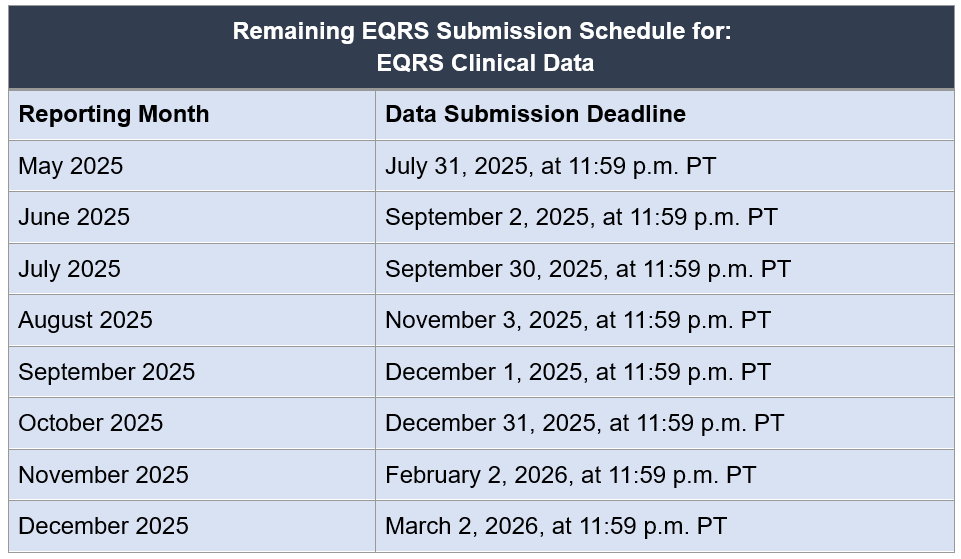Click the EQRS Clinical Data subtitle text
Image resolution: width=961 pixels, height=559 pixels.
[x=485, y=63]
